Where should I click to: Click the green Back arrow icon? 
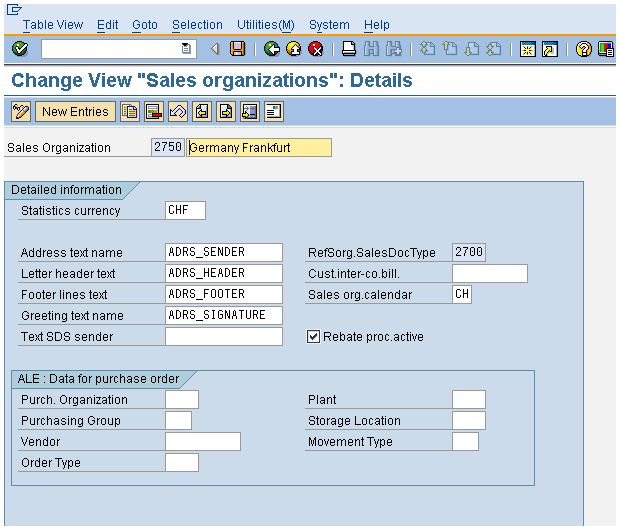[271, 48]
